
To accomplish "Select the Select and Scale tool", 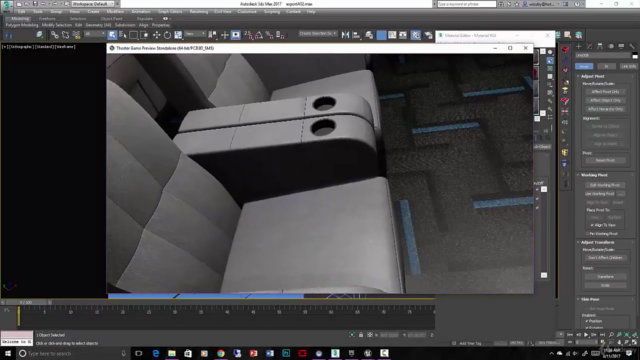I will point(178,35).
